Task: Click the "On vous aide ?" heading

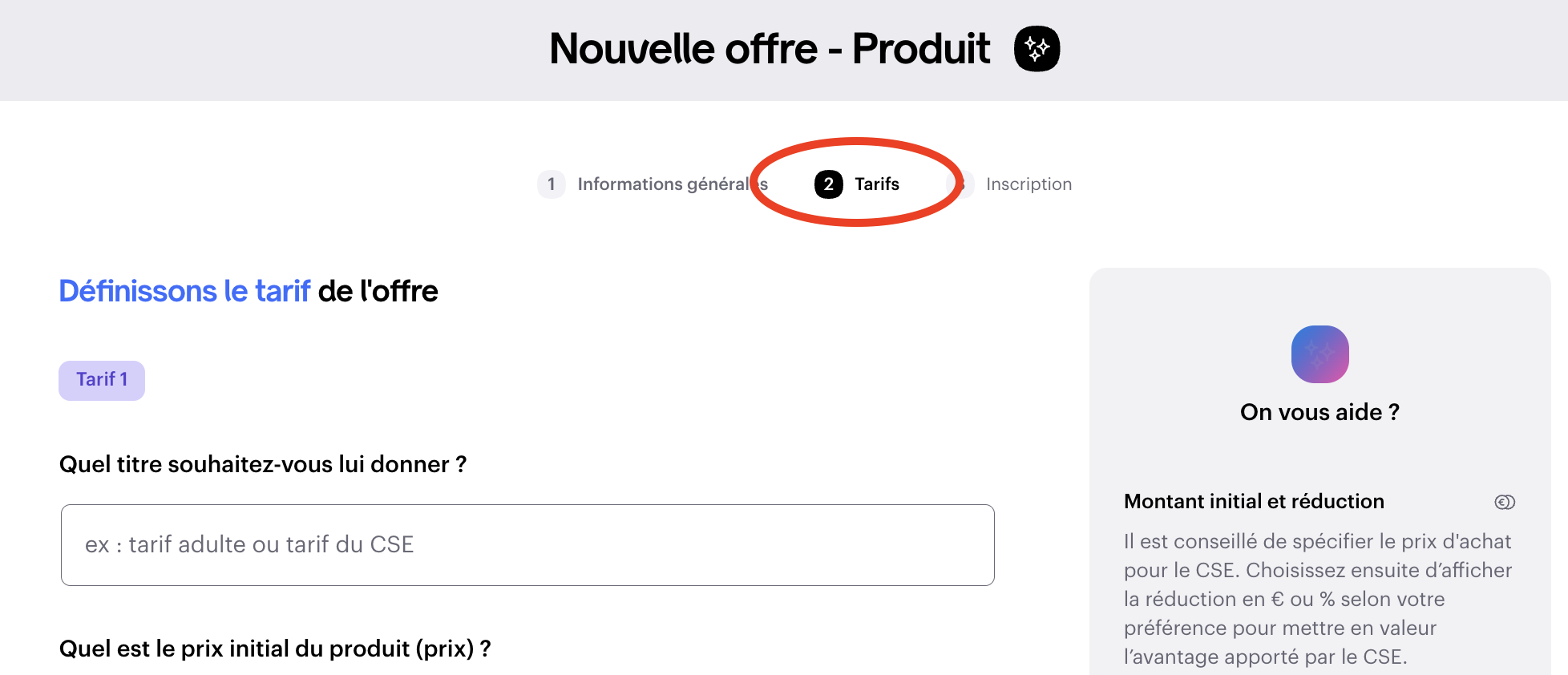Action: pos(1319,412)
